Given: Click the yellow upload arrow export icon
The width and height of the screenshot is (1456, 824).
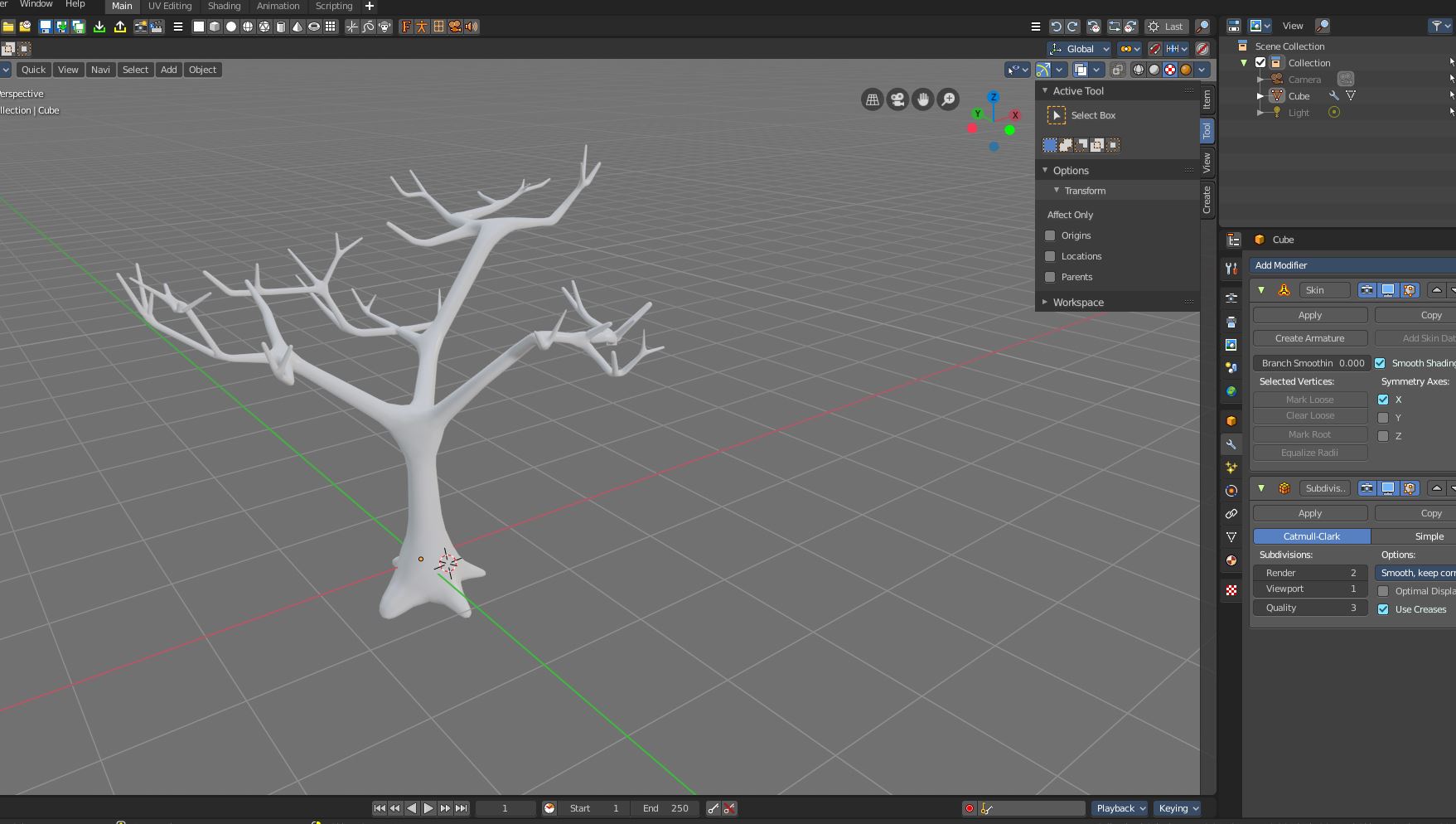Looking at the screenshot, I should tap(120, 27).
